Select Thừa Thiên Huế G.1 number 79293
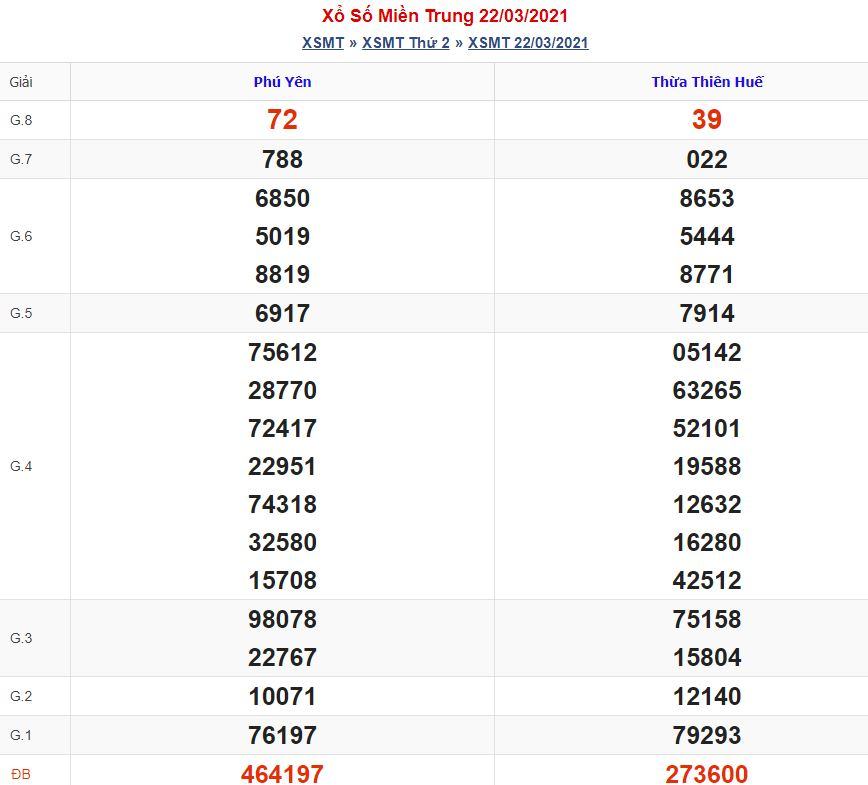This screenshot has height=785, width=868. (707, 735)
